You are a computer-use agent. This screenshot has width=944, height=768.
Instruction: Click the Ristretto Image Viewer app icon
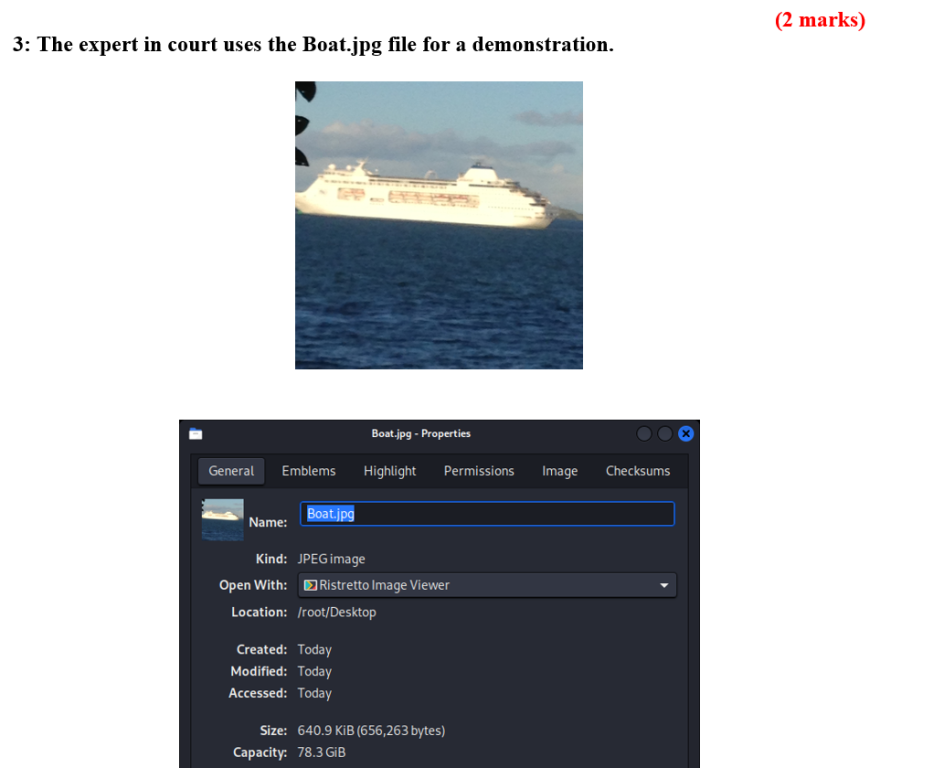pyautogui.click(x=310, y=585)
